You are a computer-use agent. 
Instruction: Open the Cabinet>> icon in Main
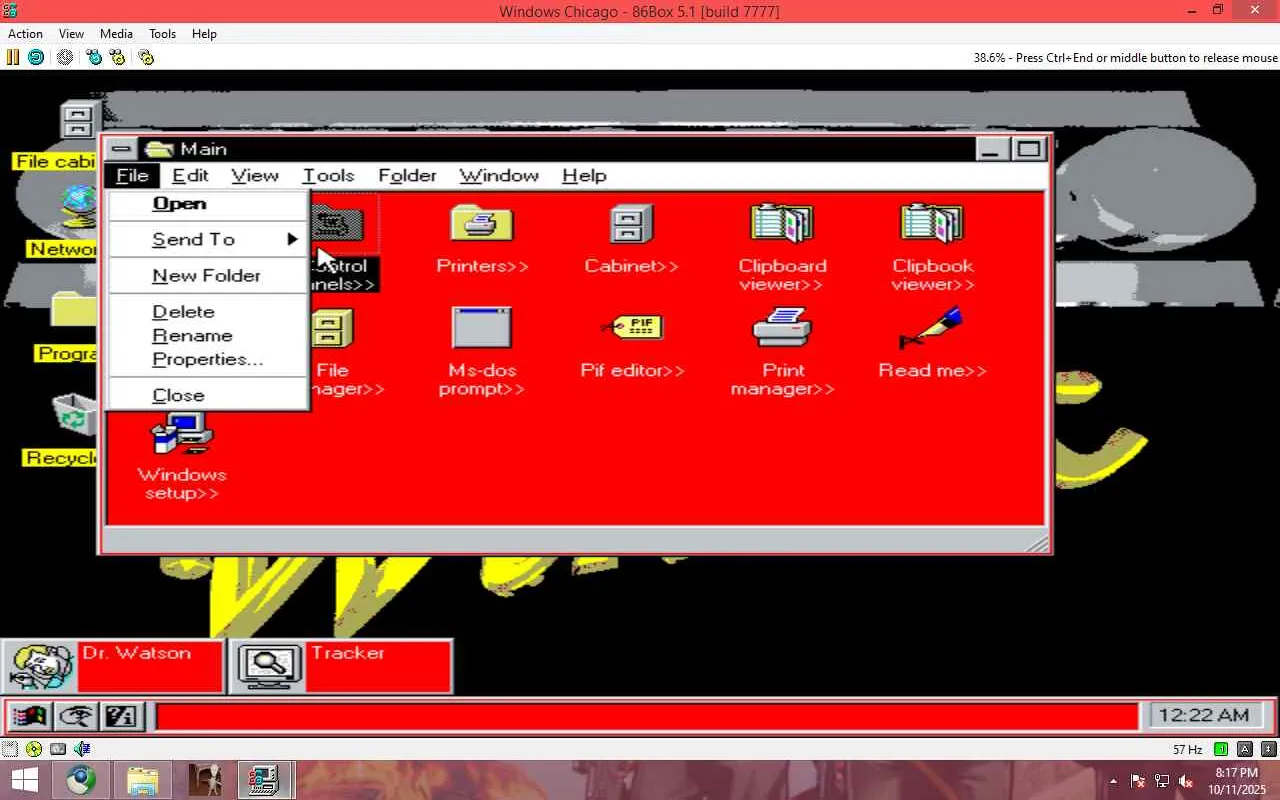pyautogui.click(x=631, y=238)
